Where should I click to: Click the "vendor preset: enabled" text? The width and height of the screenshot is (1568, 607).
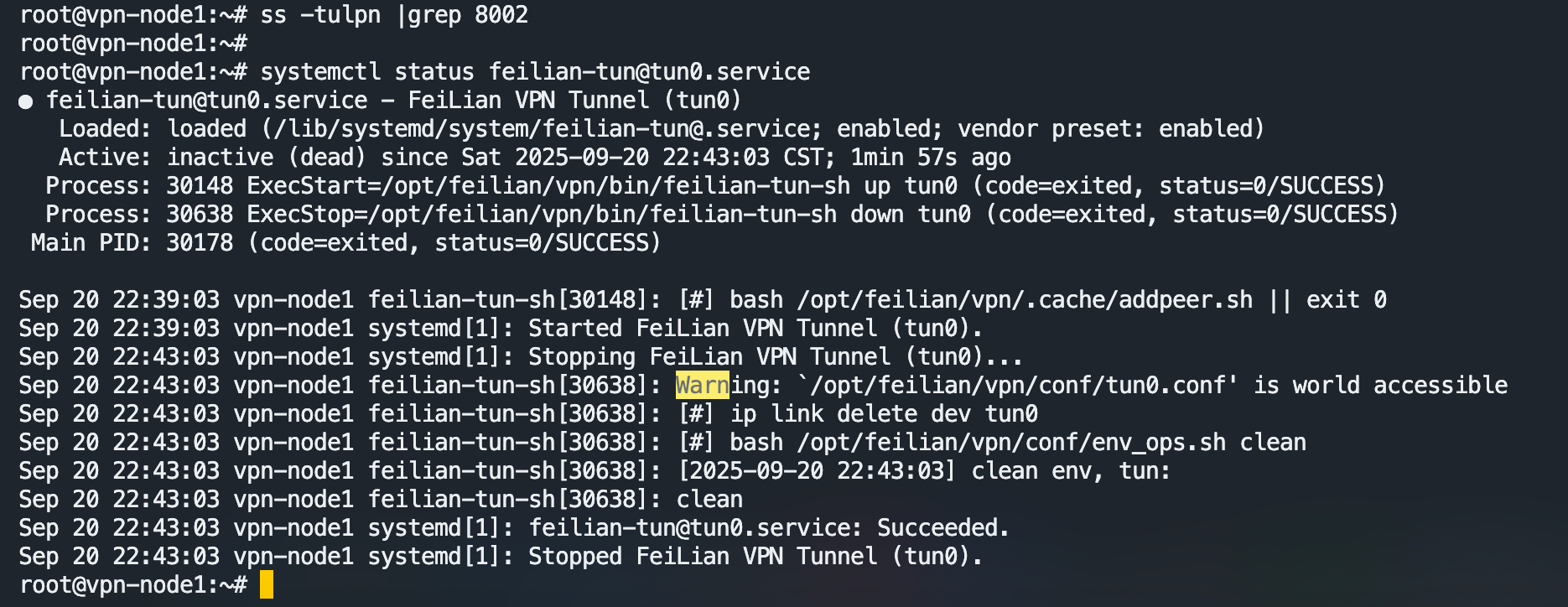[1109, 128]
